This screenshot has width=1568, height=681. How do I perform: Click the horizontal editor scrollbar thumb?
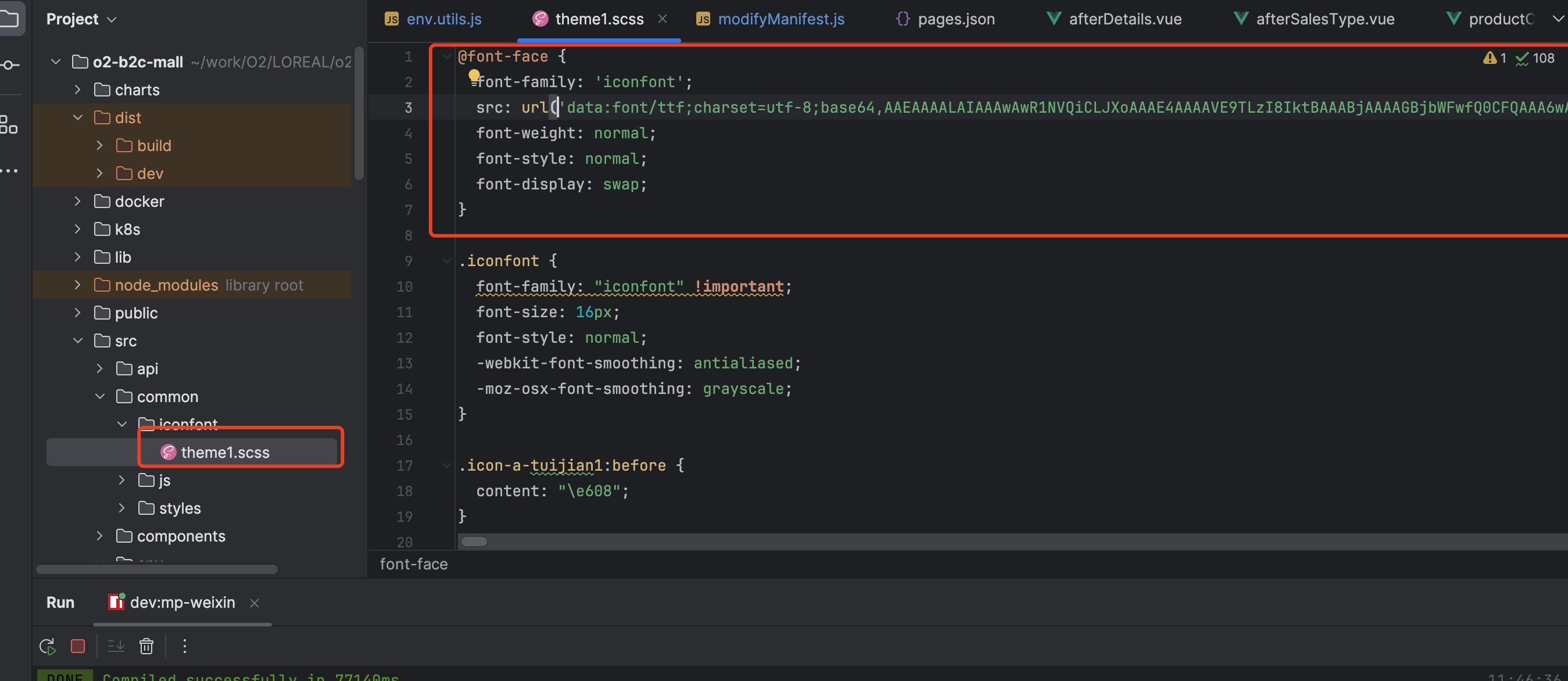pos(474,542)
